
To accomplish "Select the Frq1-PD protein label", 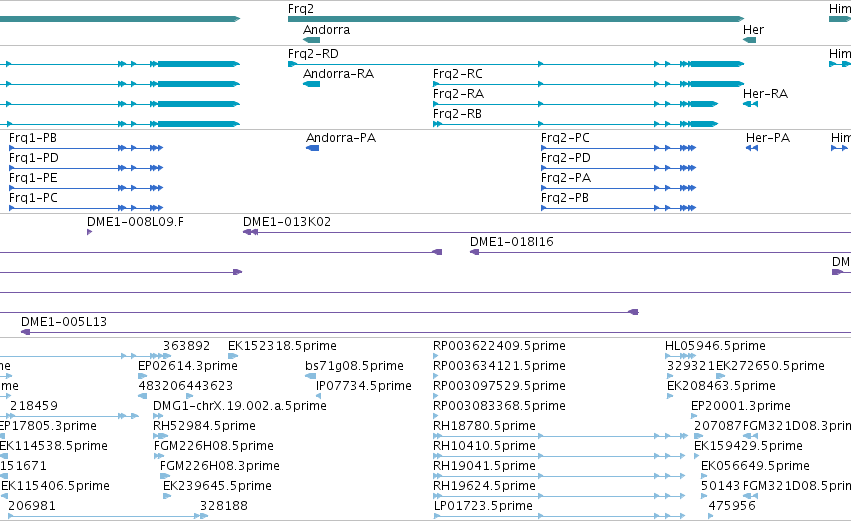I will 34,158.
